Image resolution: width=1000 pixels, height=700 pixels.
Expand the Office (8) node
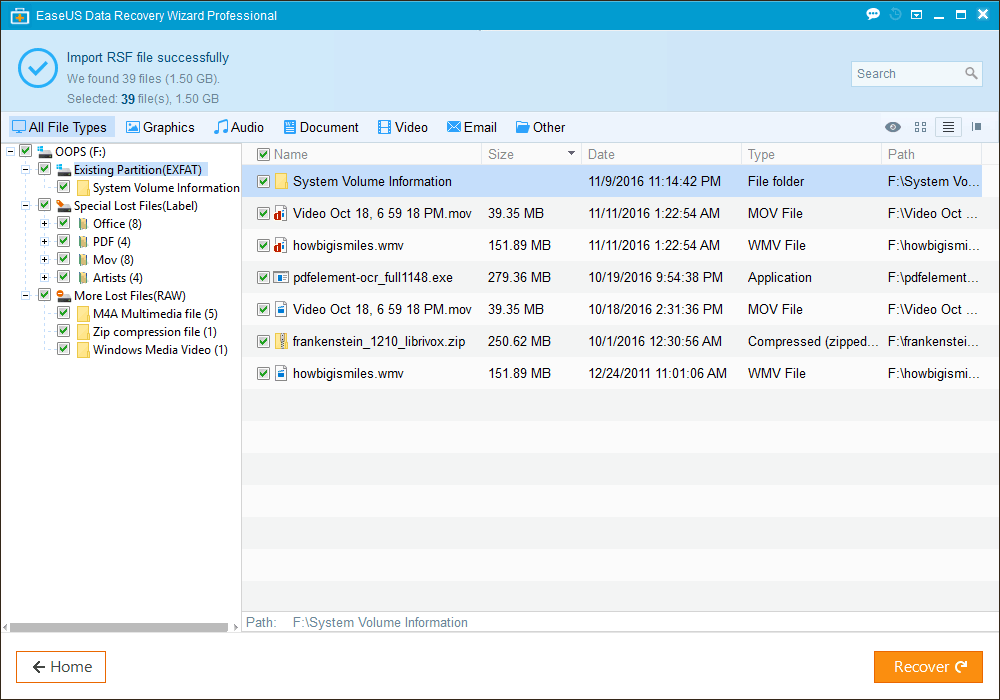tap(45, 224)
